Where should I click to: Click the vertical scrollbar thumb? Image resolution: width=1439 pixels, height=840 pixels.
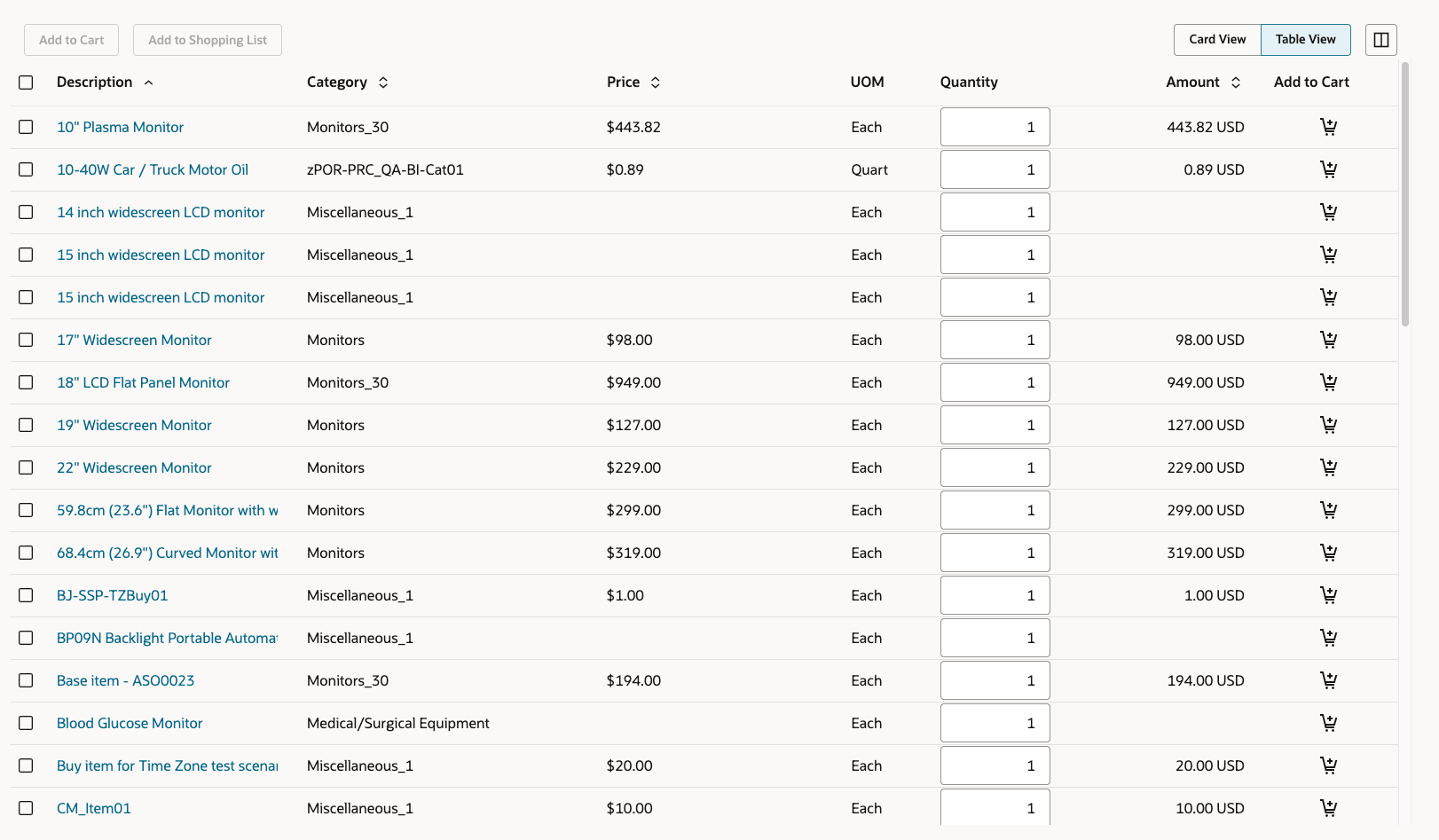1405,195
